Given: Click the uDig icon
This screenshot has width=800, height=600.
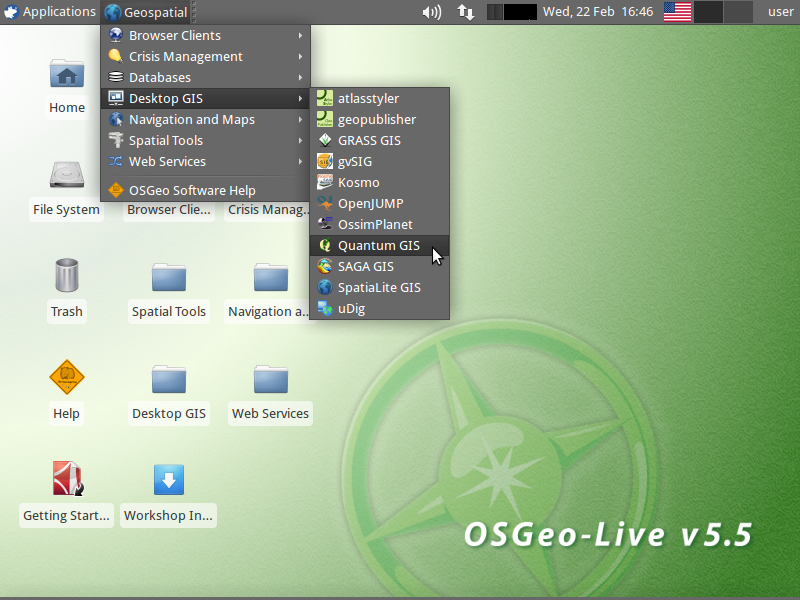Looking at the screenshot, I should [324, 308].
